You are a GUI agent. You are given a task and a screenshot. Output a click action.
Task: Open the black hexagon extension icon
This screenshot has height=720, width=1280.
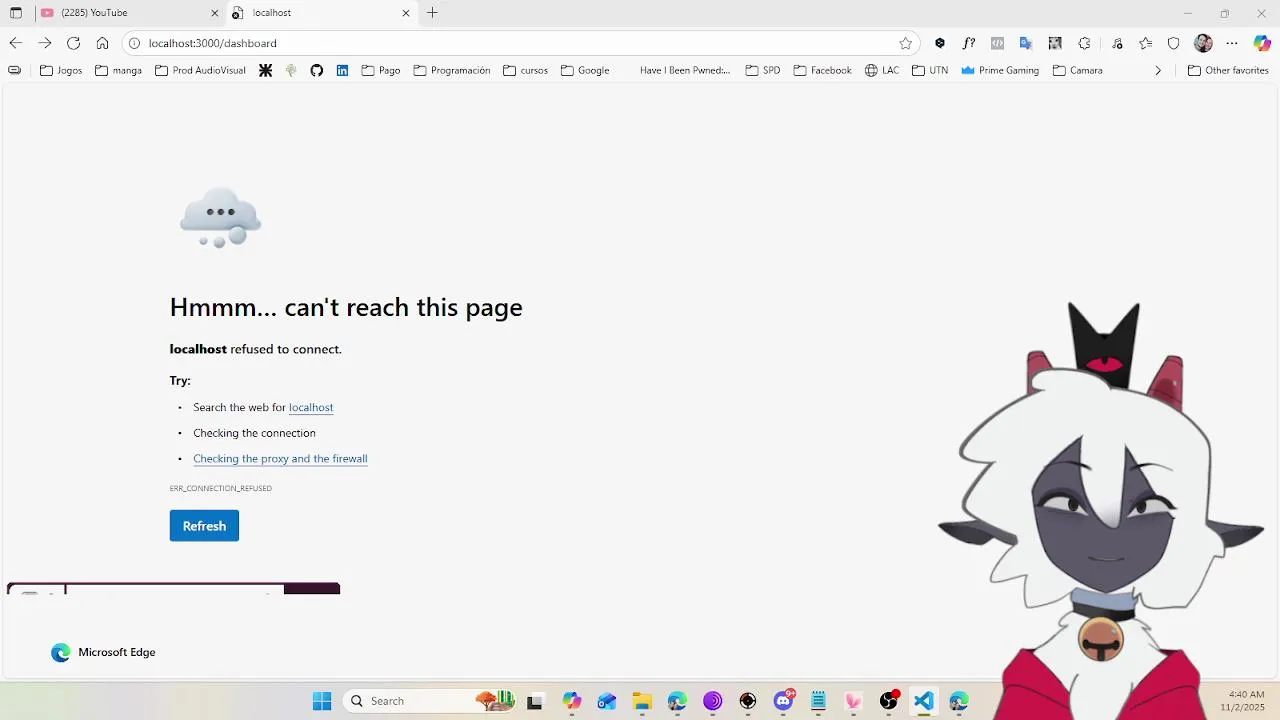[x=940, y=43]
